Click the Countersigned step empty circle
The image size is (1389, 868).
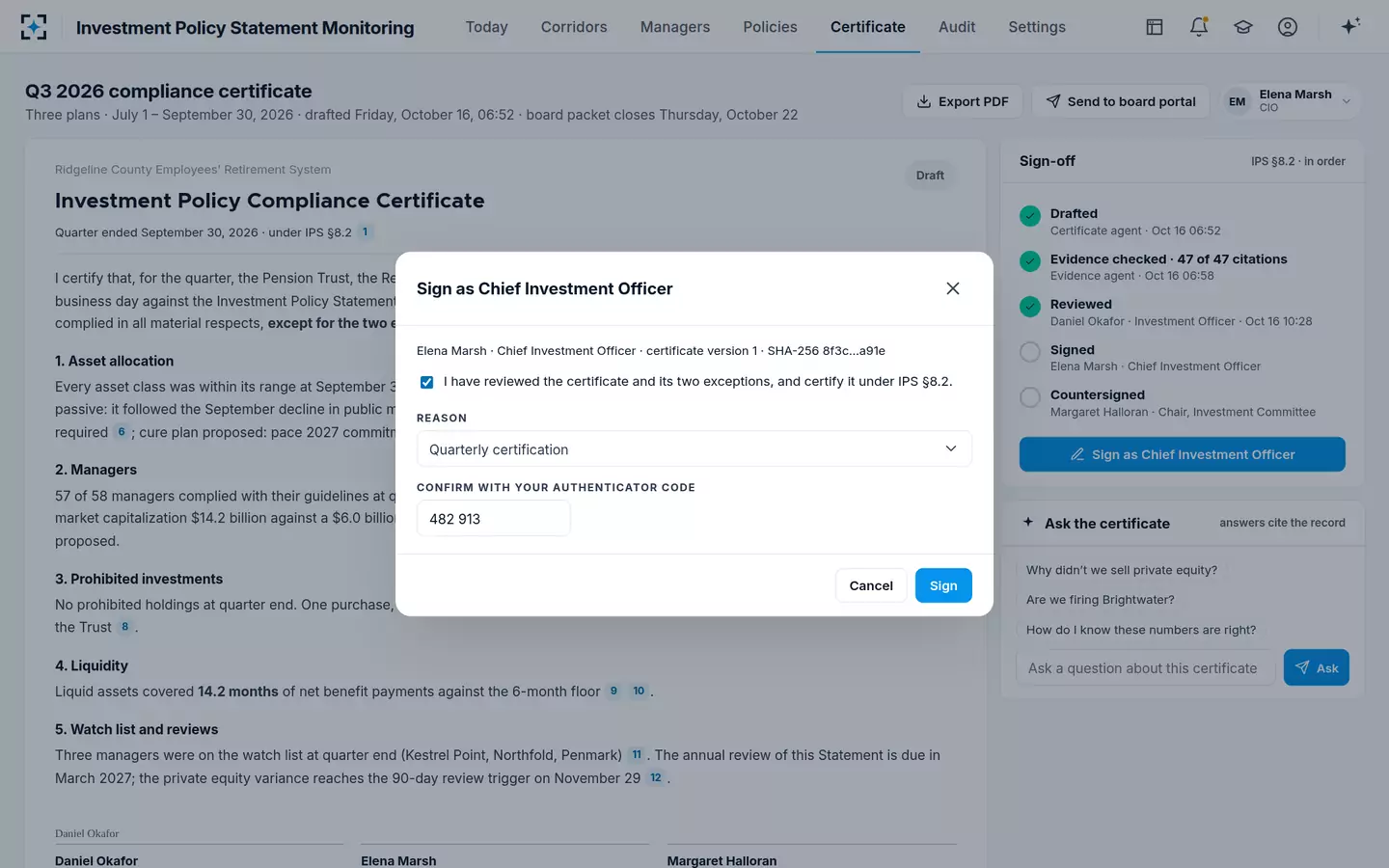(1030, 396)
